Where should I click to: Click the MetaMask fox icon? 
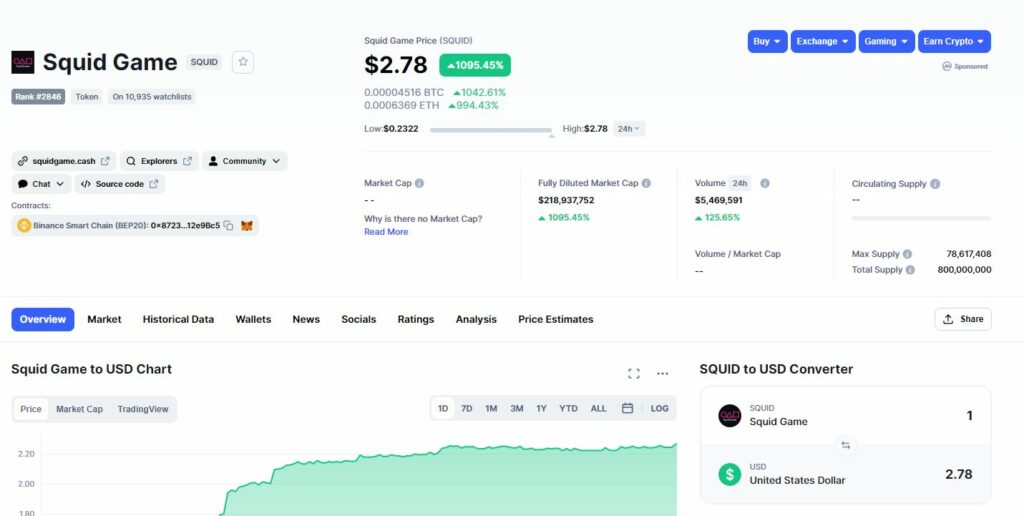pyautogui.click(x=247, y=226)
